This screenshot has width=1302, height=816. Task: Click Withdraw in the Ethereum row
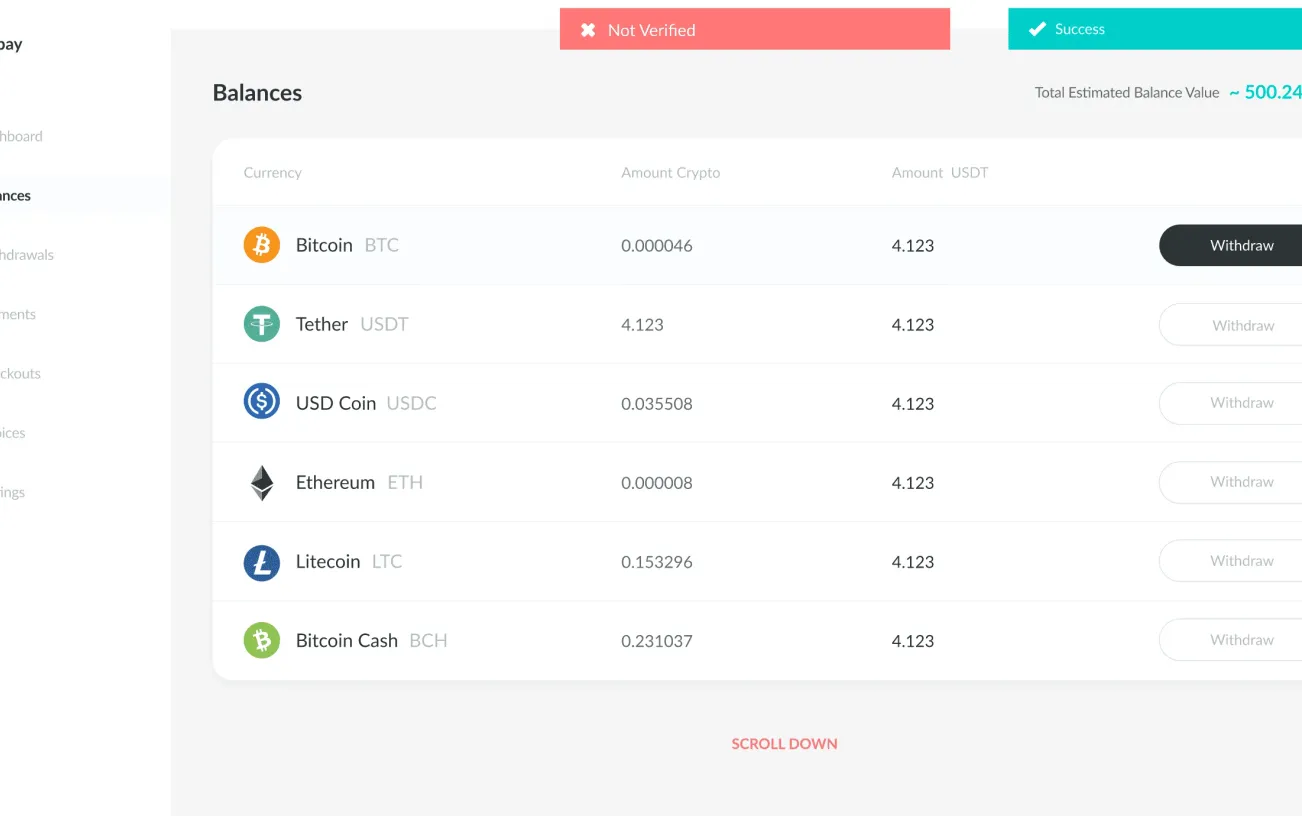[x=1231, y=482]
